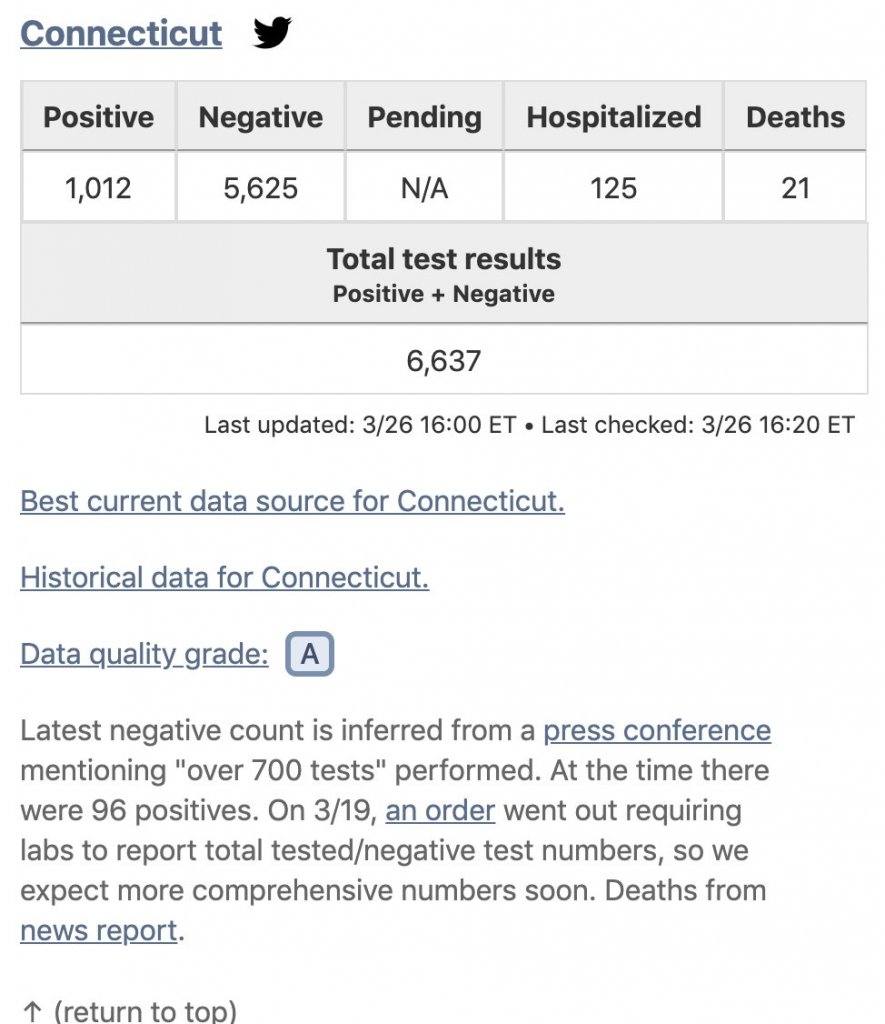
Task: Click the Hospitalized column header
Action: pos(613,117)
